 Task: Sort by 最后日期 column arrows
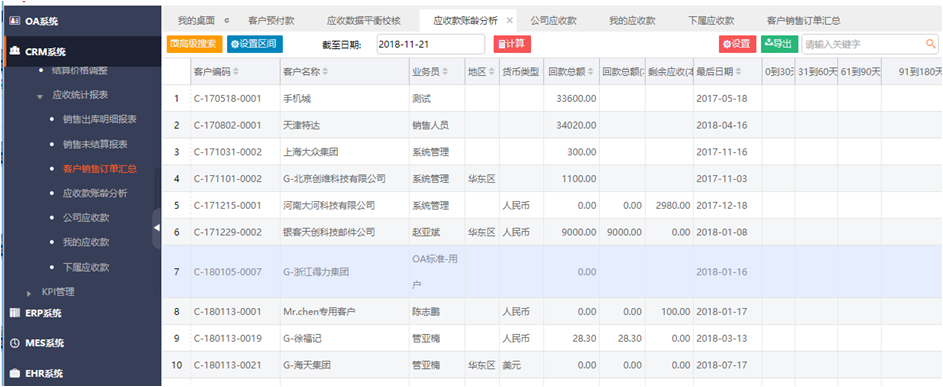tap(739, 72)
